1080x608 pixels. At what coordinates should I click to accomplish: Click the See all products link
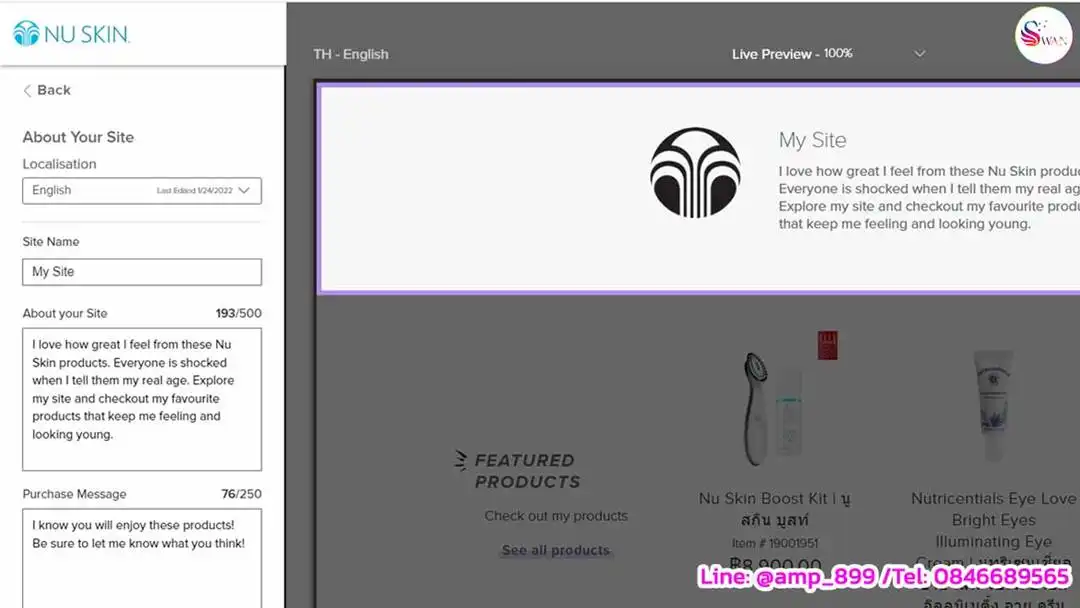(555, 549)
